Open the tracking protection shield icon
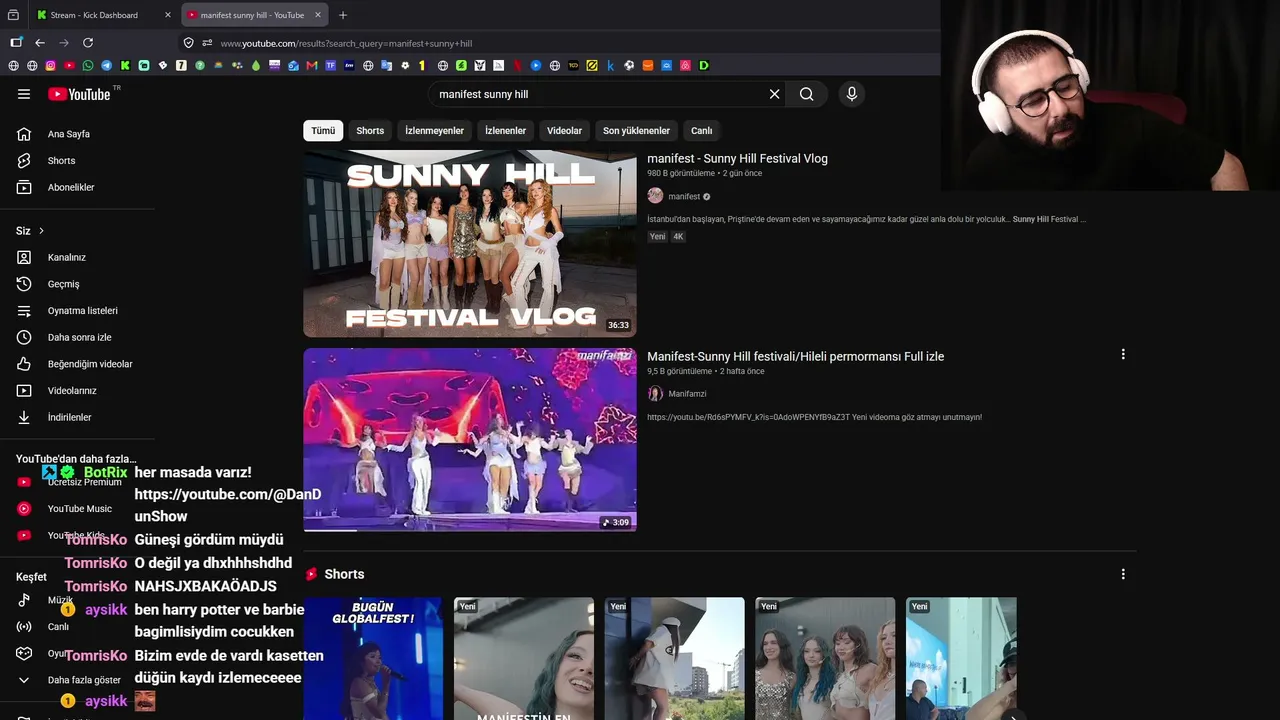Image resolution: width=1280 pixels, height=720 pixels. (x=188, y=43)
